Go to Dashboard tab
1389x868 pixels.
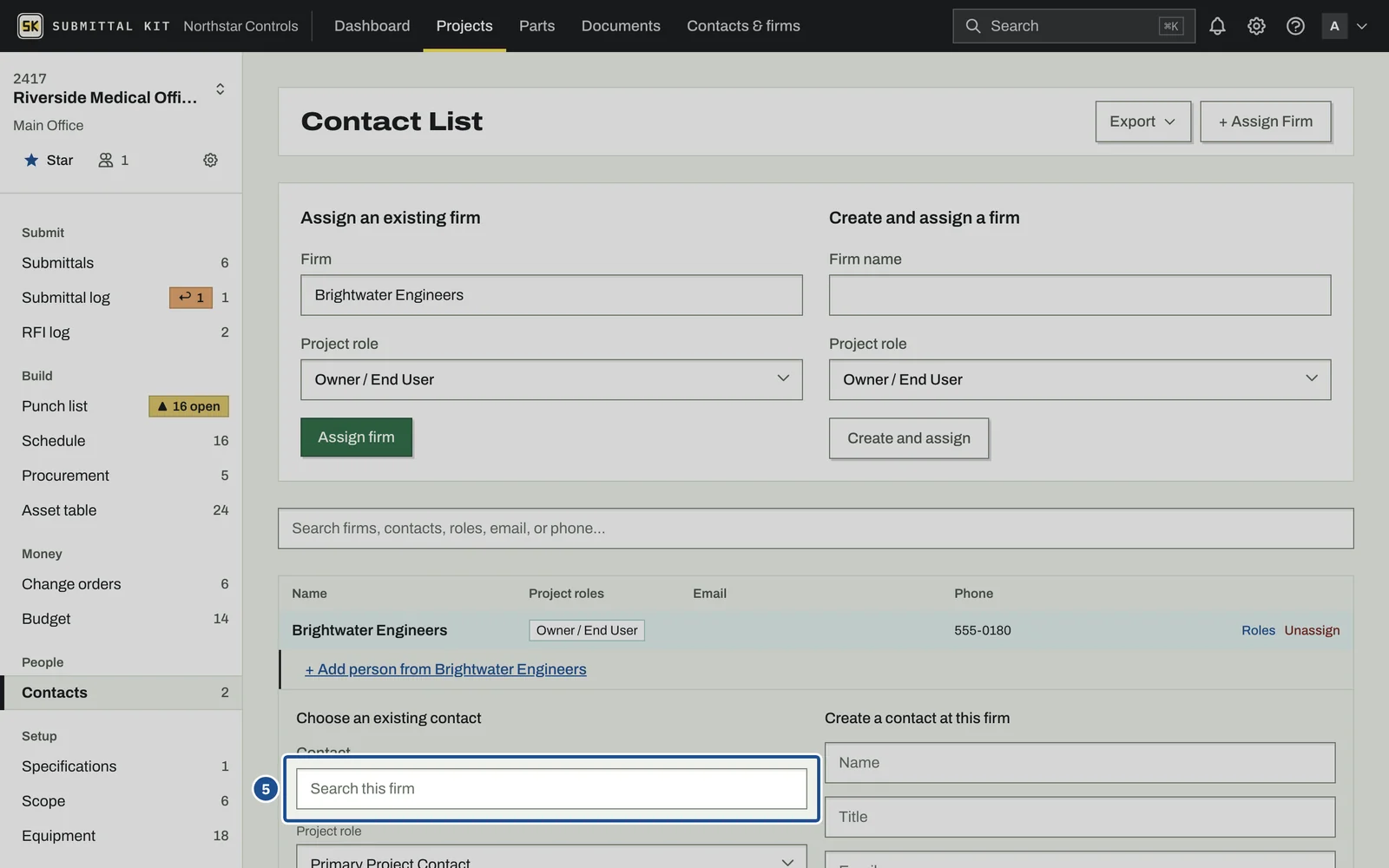coord(372,26)
